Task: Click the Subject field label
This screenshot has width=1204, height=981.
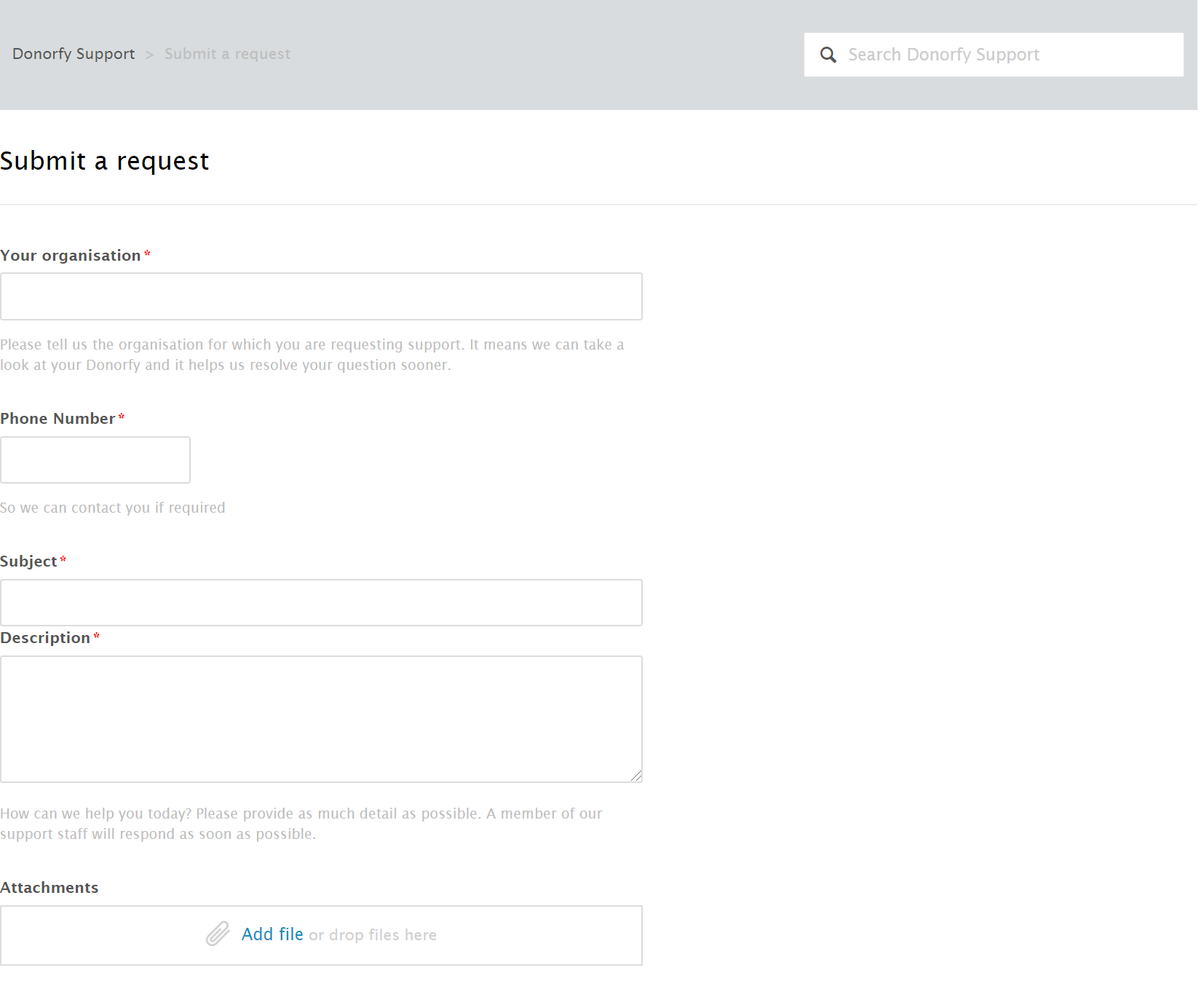Action: pos(28,562)
